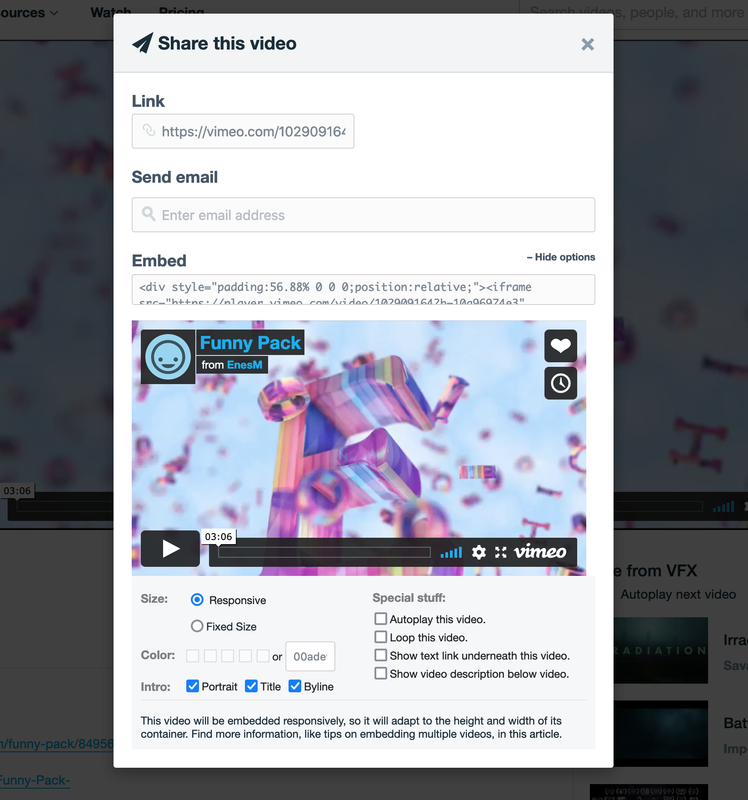
Task: Uncheck Title intro option
Action: pyautogui.click(x=251, y=686)
